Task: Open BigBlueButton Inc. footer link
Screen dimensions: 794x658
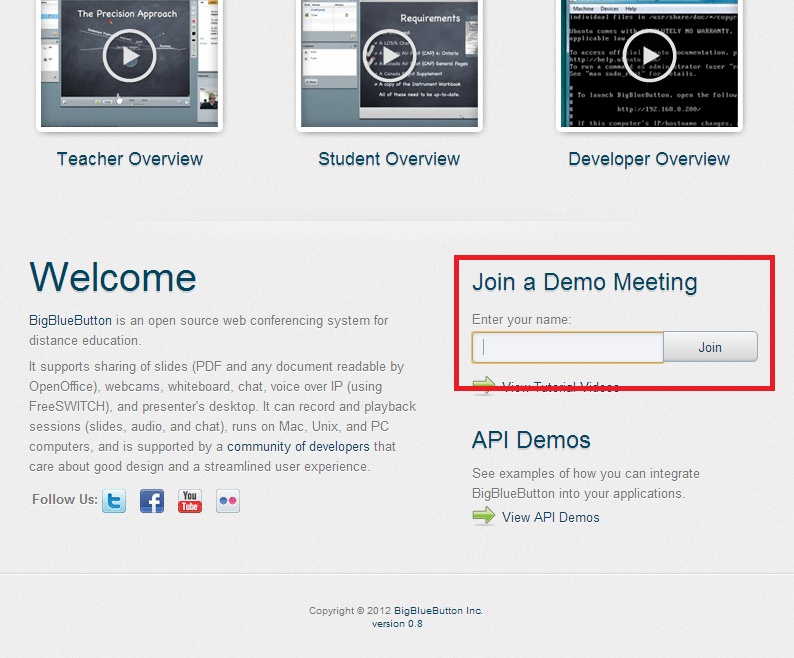Action: (x=438, y=610)
